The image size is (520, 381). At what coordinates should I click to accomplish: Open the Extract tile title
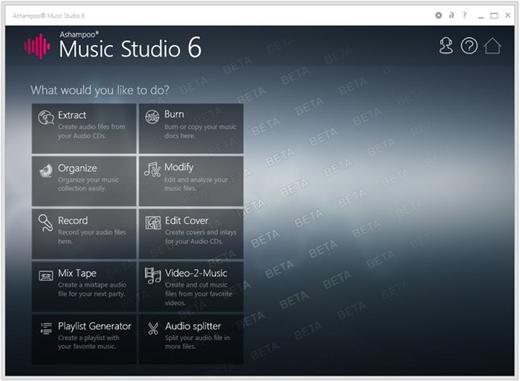tap(72, 115)
